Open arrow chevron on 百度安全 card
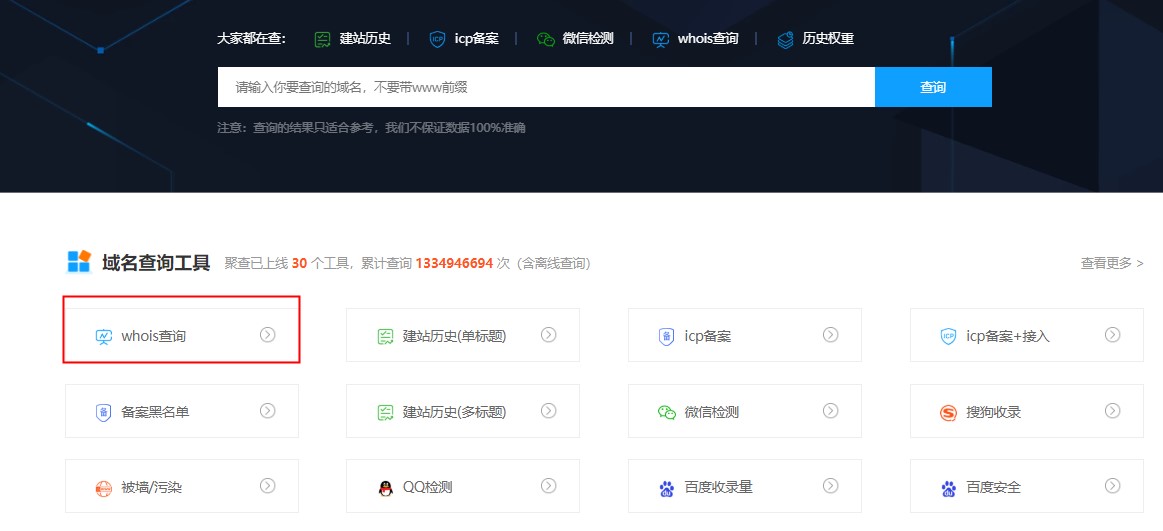 click(x=1112, y=487)
